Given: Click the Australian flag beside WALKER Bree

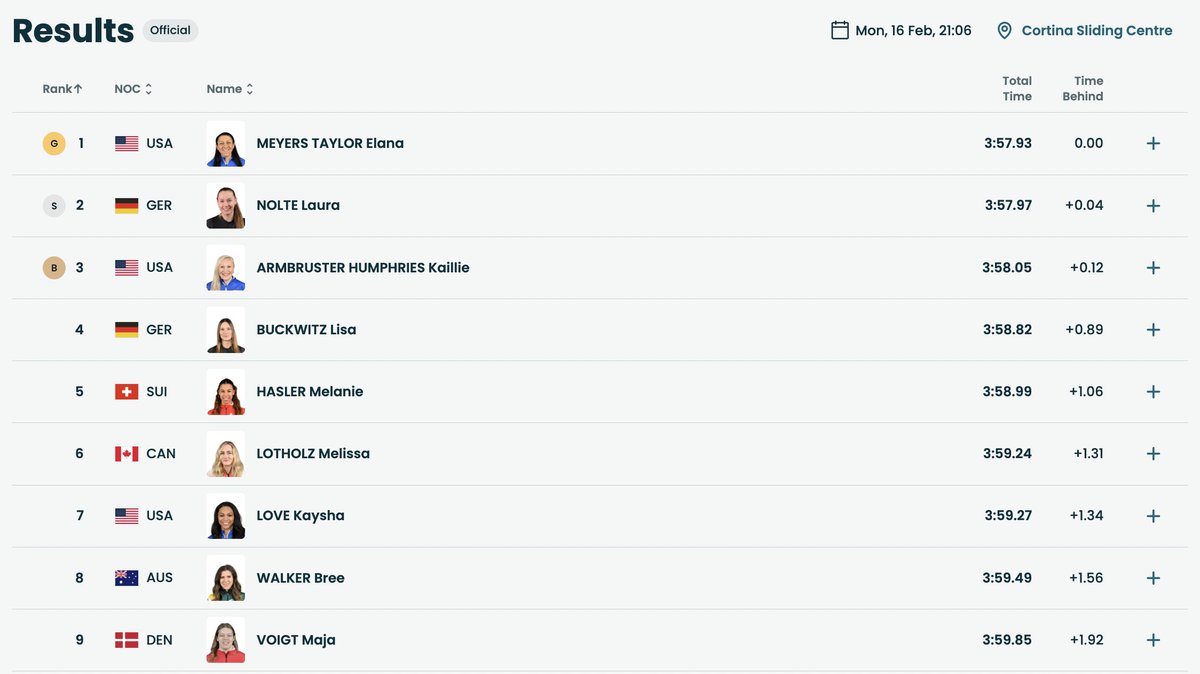Looking at the screenshot, I should pos(127,578).
